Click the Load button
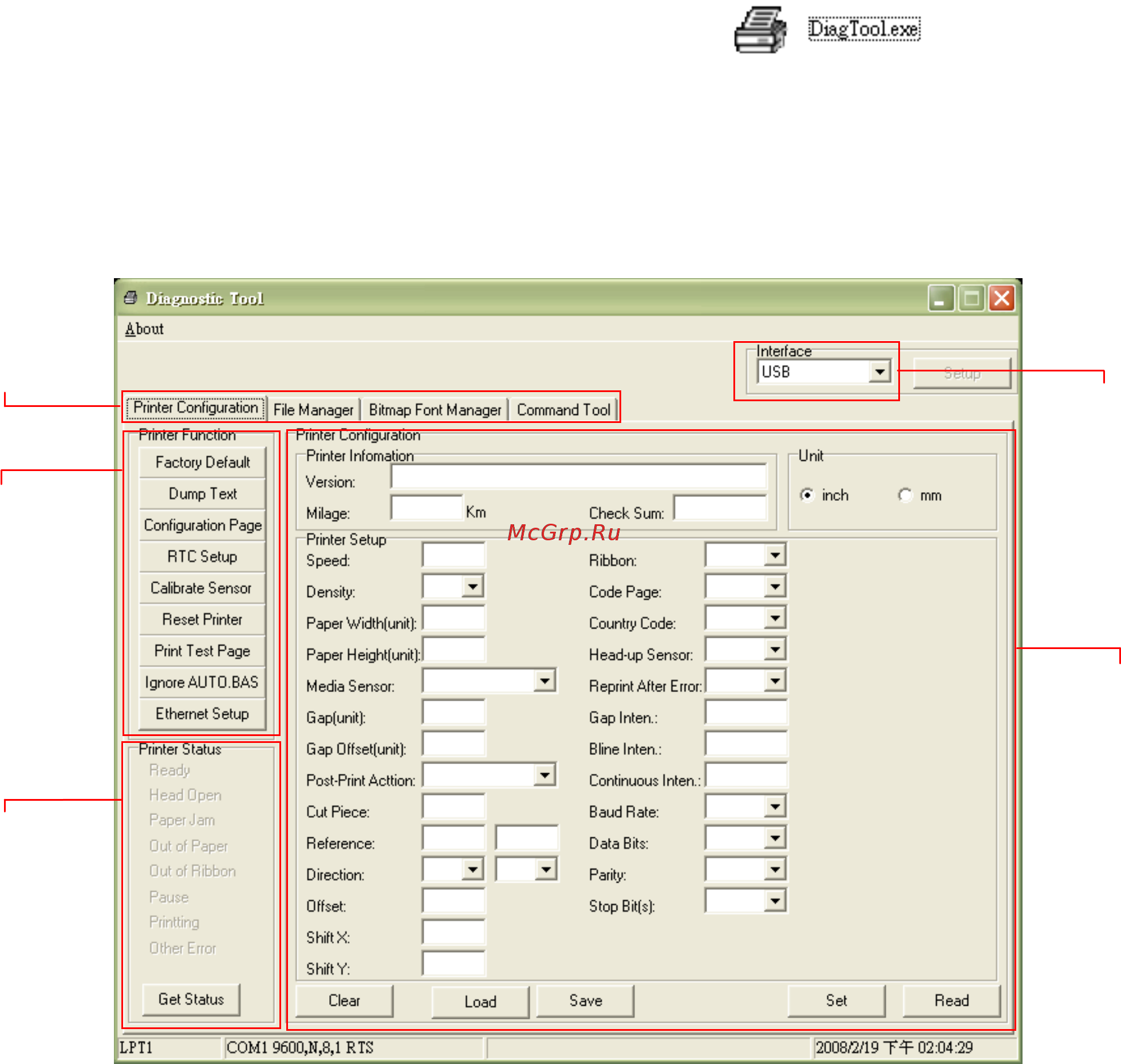The image size is (1121, 1064). point(480,1002)
